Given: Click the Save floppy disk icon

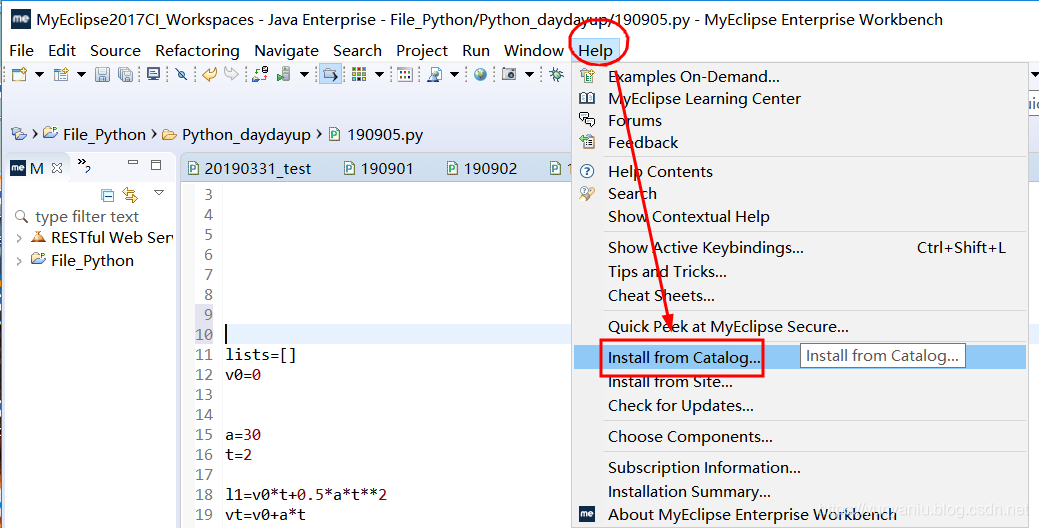Looking at the screenshot, I should pyautogui.click(x=102, y=74).
